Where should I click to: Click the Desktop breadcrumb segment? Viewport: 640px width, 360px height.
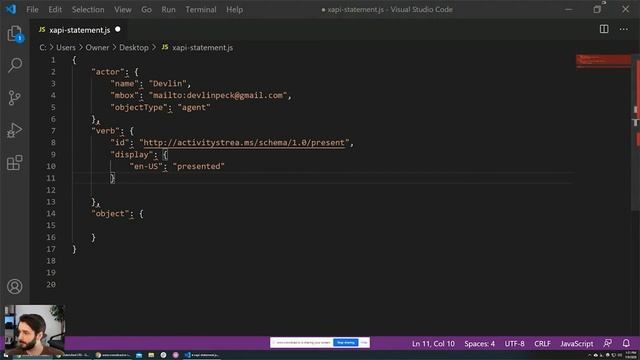click(134, 47)
